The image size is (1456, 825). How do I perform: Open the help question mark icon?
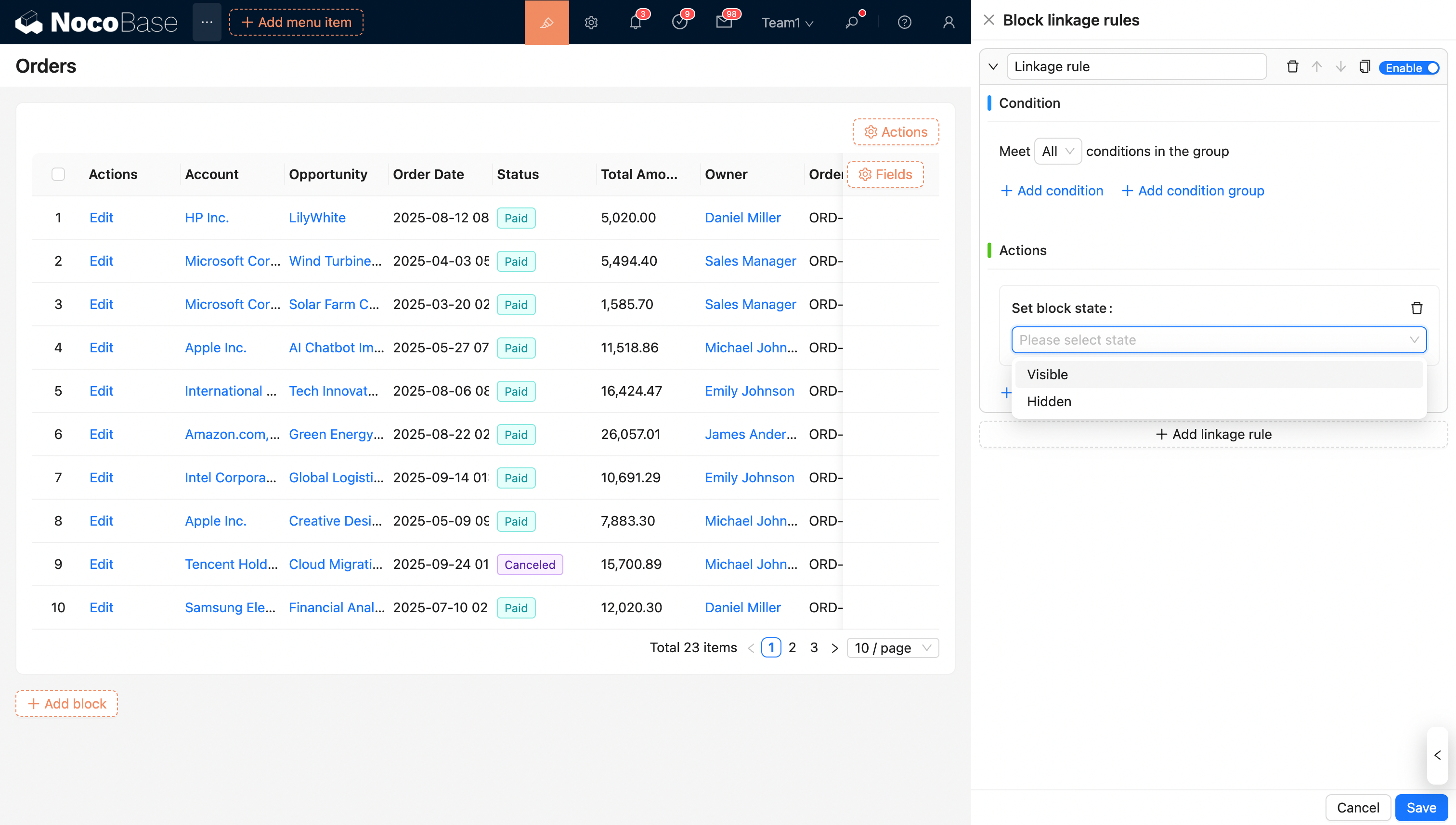(904, 23)
